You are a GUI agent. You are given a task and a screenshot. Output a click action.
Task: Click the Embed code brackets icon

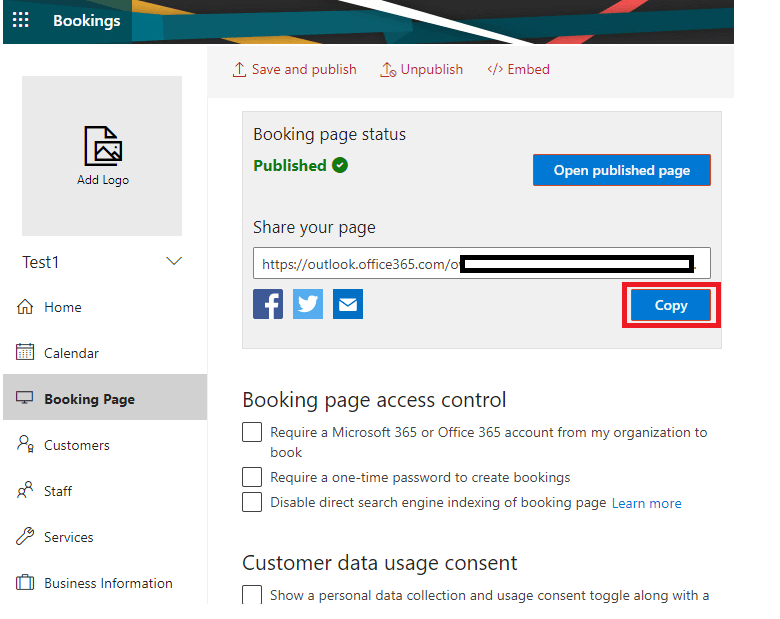[495, 69]
